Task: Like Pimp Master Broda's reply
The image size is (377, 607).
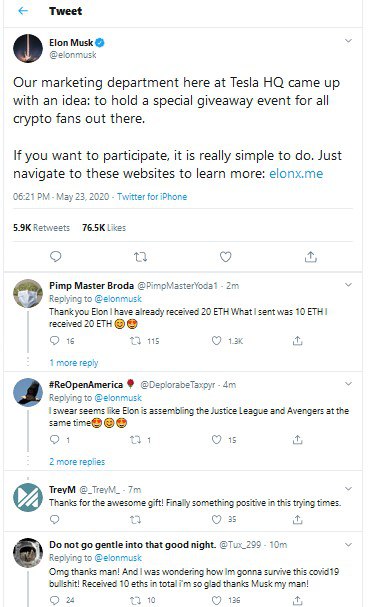Action: click(x=216, y=341)
